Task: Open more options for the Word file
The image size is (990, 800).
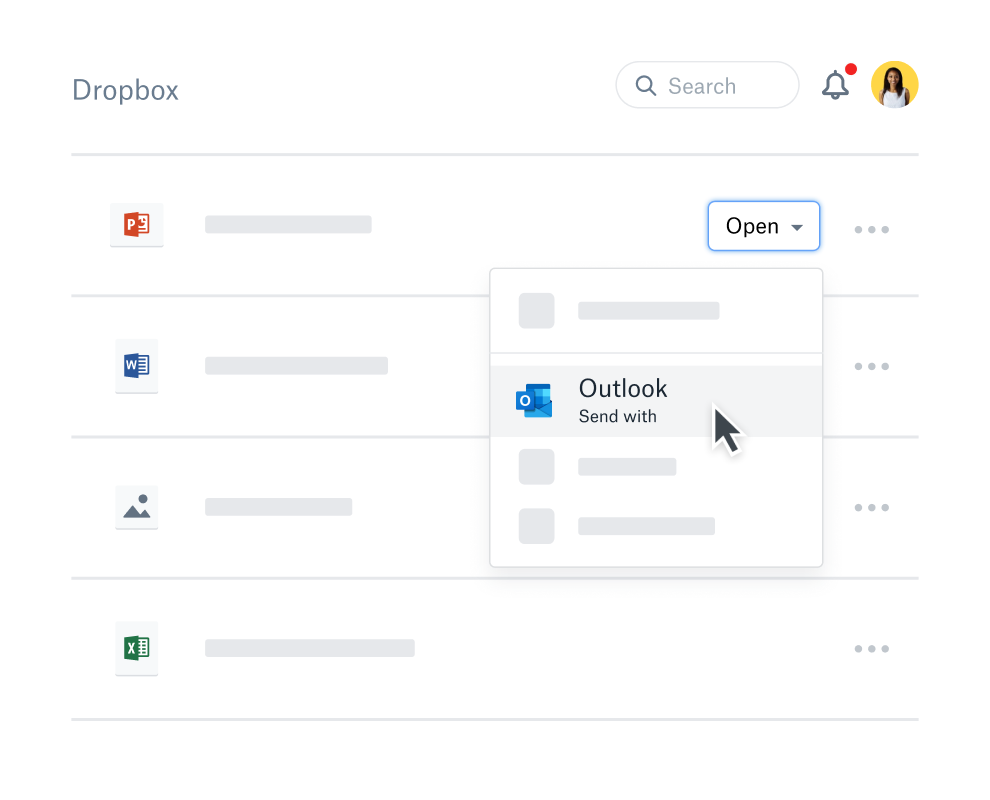Action: [x=871, y=367]
